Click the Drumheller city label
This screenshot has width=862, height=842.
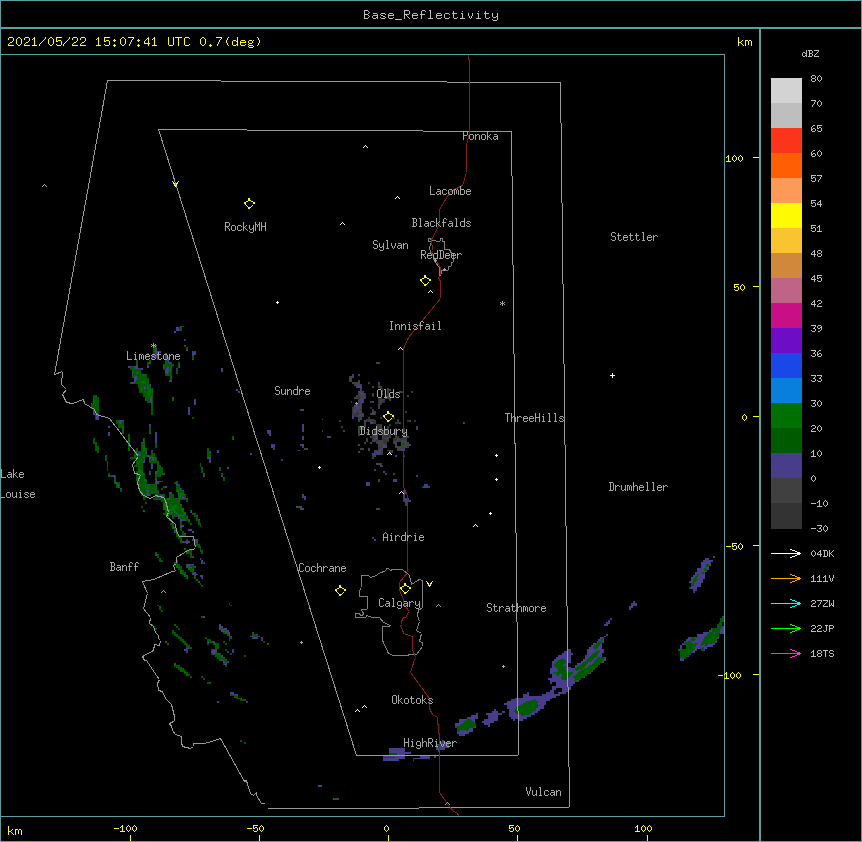[x=638, y=487]
